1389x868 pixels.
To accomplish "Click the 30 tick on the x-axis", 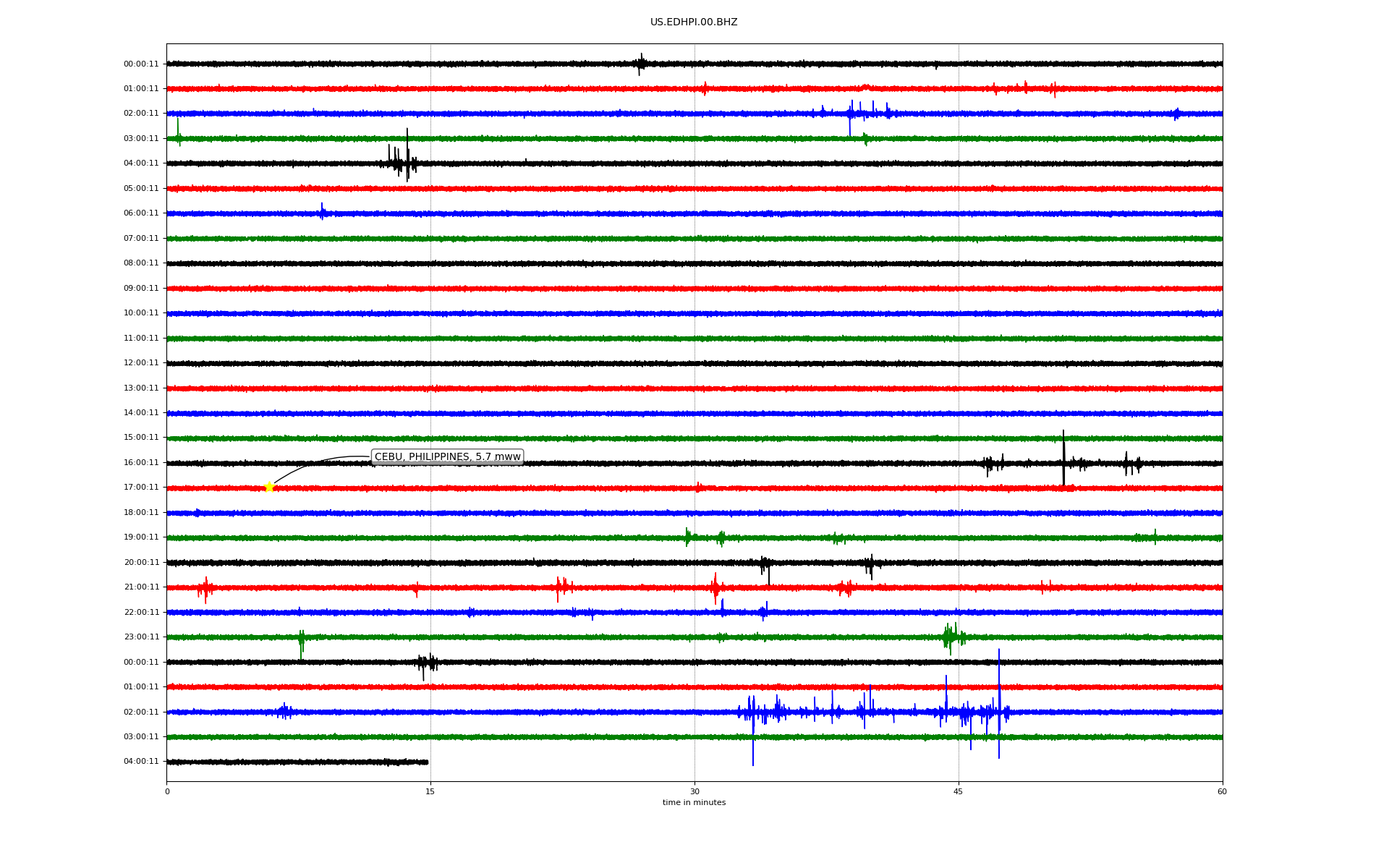I will click(694, 791).
